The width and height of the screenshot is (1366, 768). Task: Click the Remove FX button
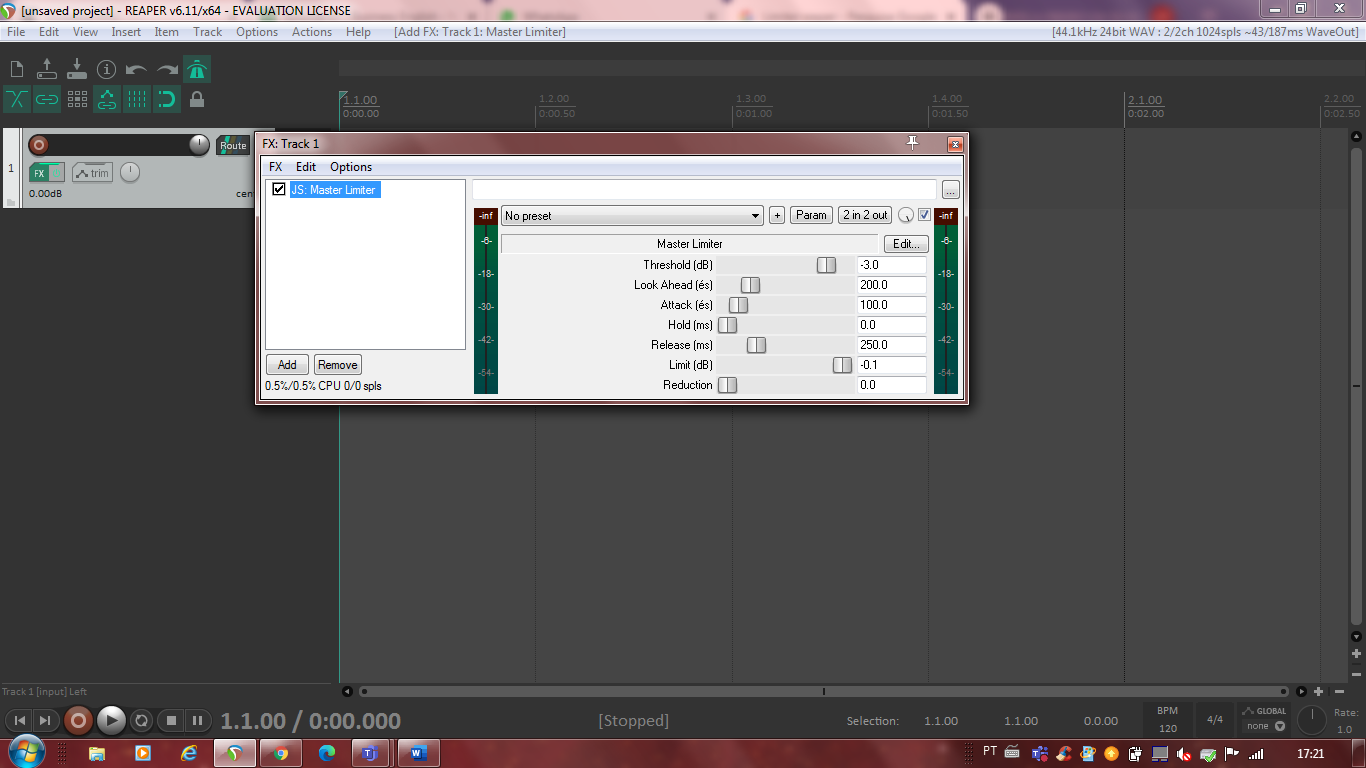(338, 365)
